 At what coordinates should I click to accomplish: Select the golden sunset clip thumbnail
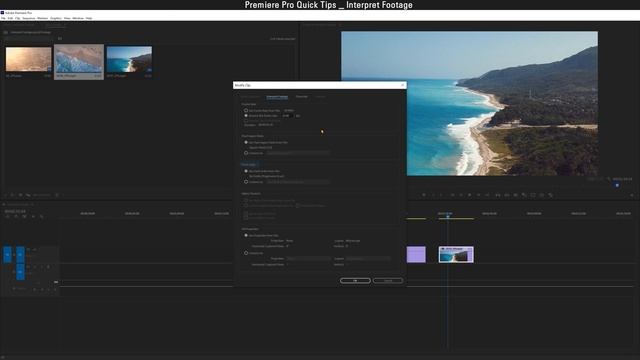click(x=29, y=59)
